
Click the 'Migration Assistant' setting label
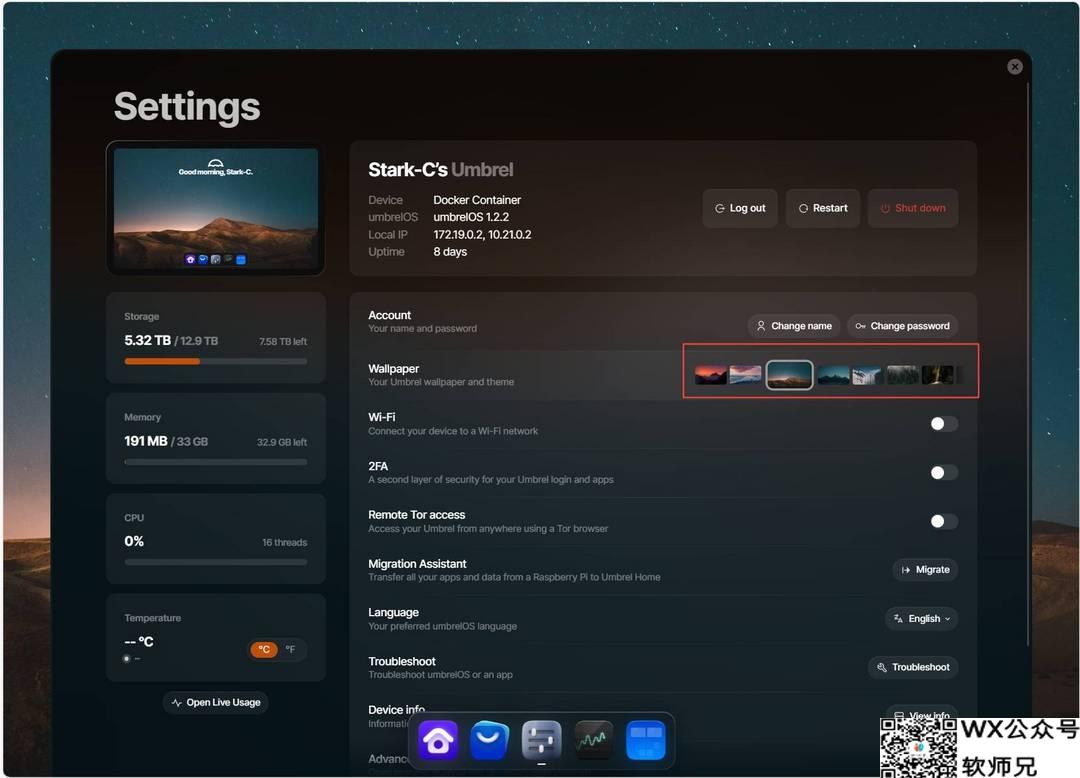(417, 564)
